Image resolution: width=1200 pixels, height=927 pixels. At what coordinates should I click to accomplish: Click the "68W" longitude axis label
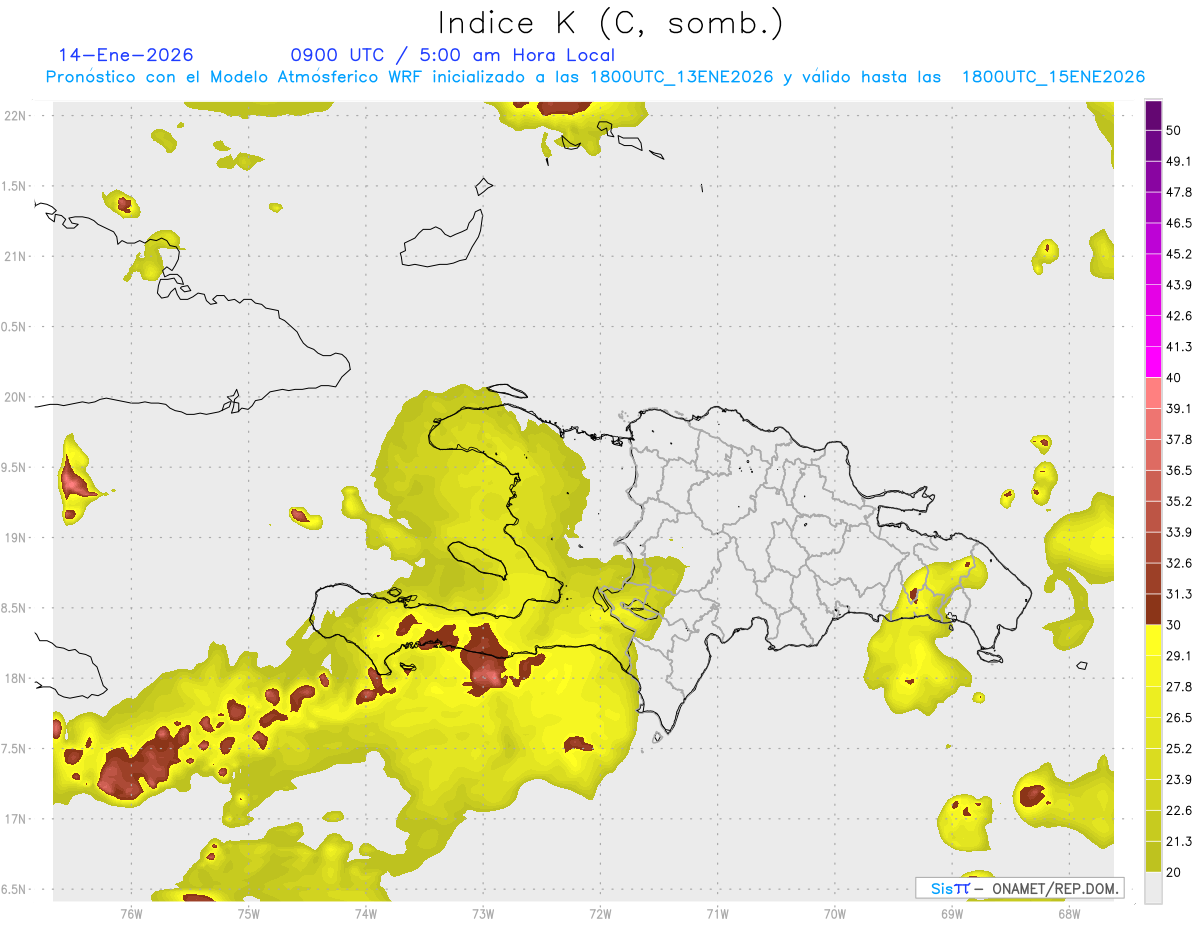click(x=1069, y=914)
